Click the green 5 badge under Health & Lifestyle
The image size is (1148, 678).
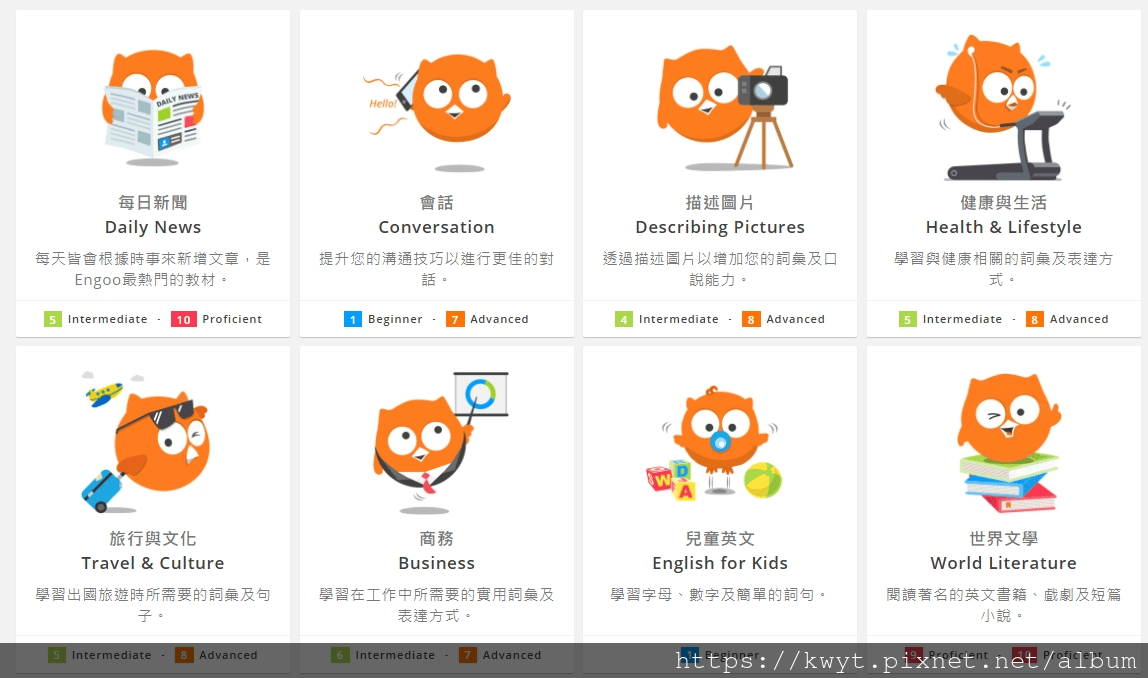point(907,319)
